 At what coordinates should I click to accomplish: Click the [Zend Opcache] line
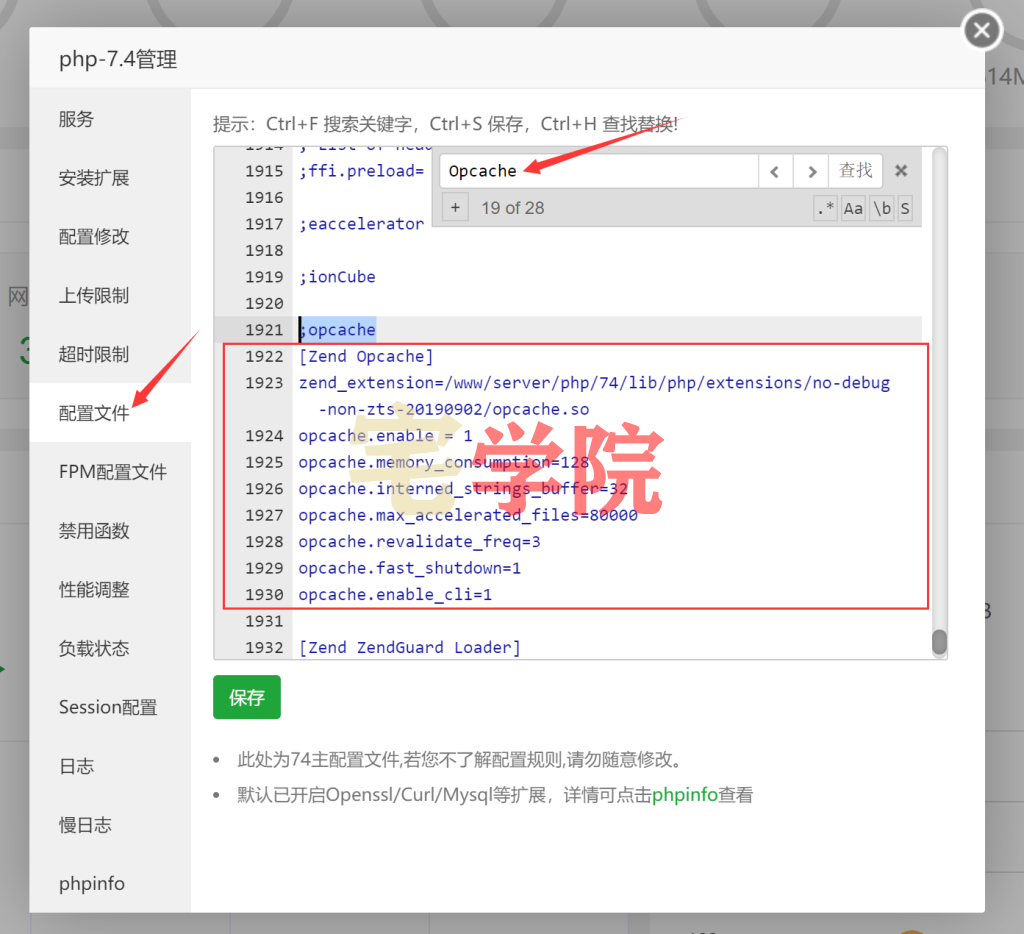366,357
